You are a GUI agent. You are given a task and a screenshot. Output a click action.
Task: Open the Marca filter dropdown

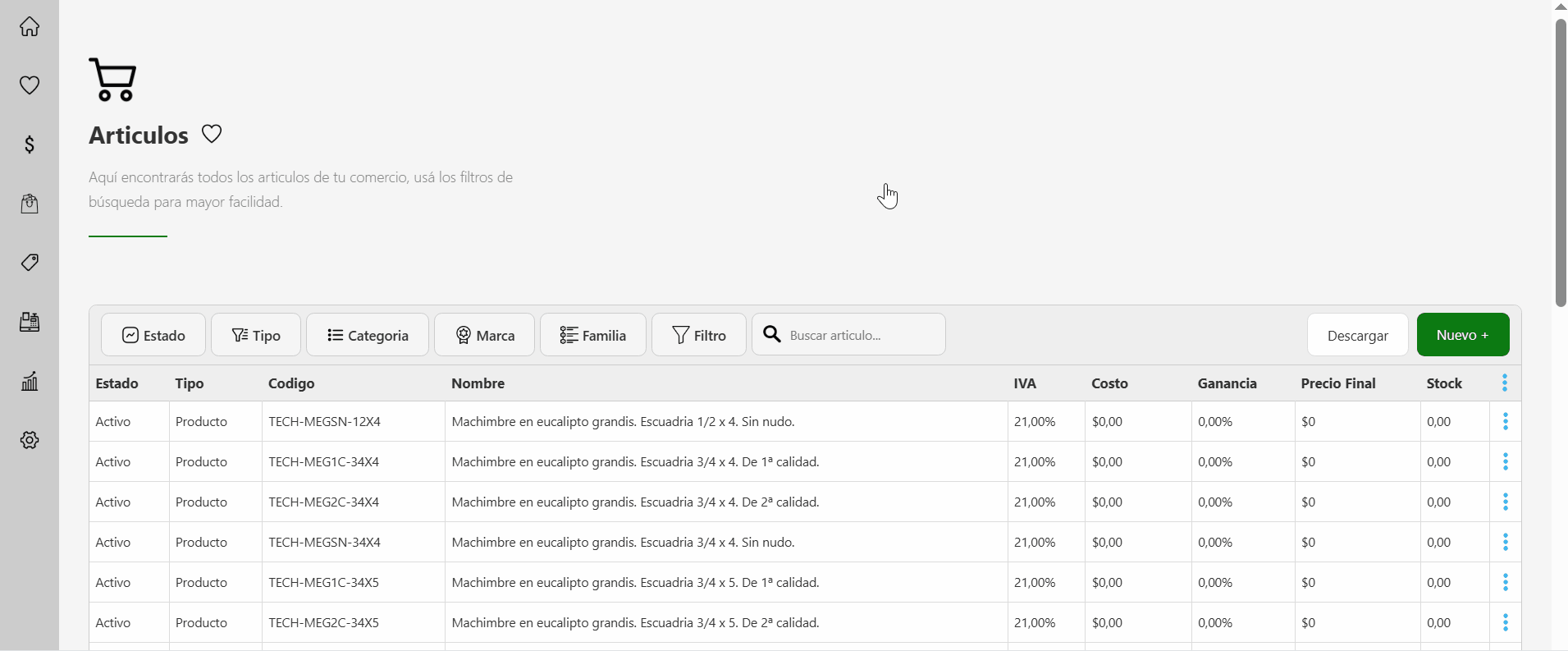coord(484,335)
